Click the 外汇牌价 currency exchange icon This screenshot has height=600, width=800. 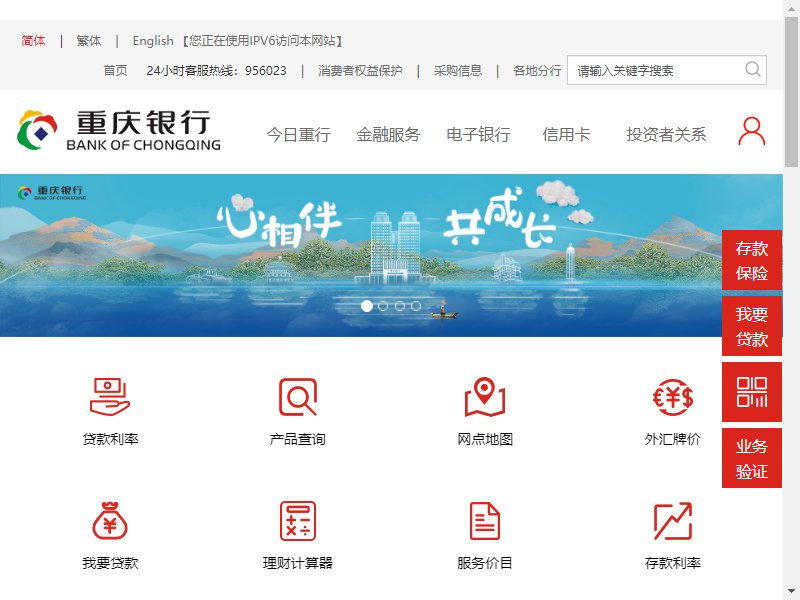[672, 397]
